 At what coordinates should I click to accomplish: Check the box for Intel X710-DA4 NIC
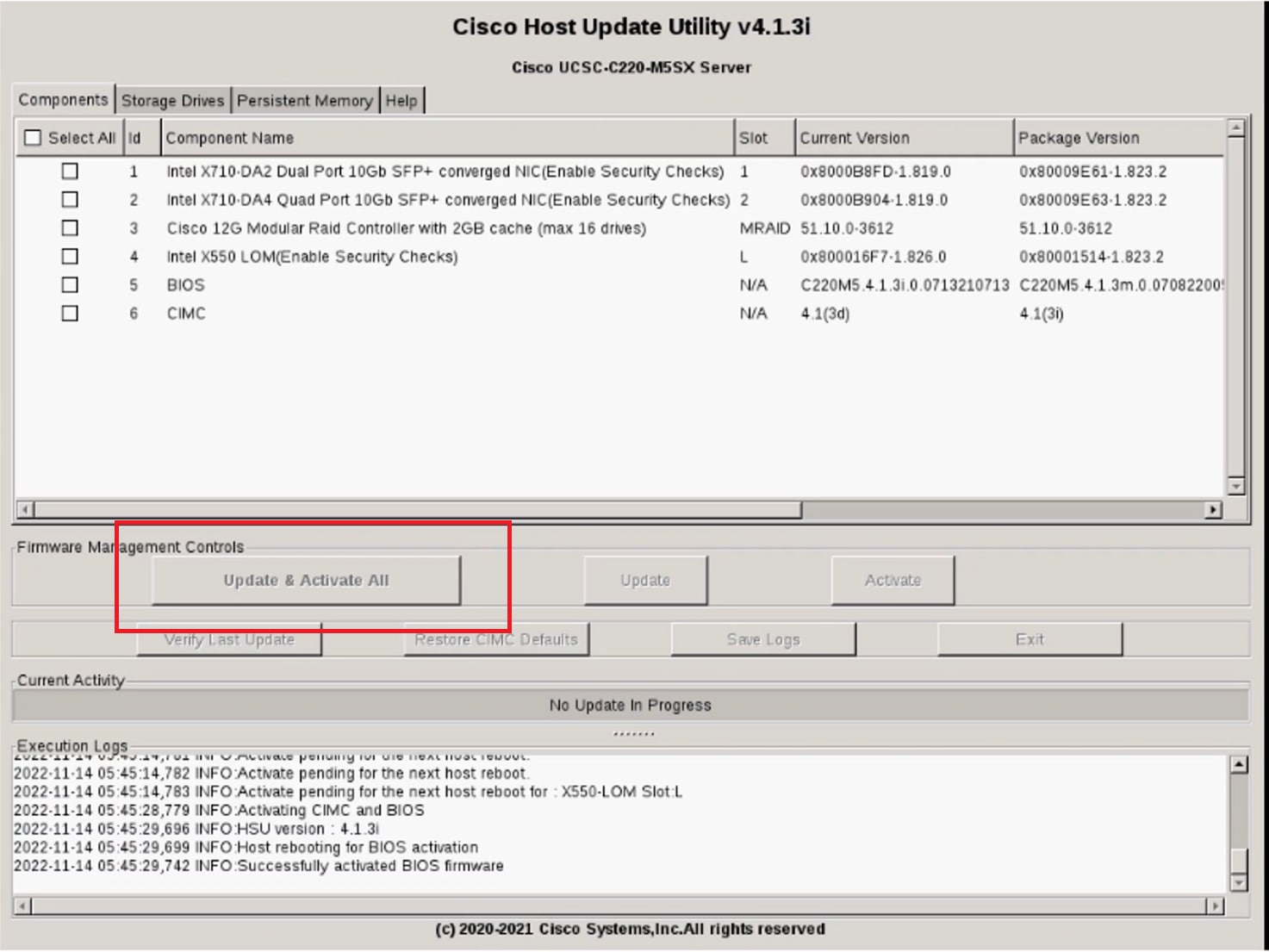(70, 200)
